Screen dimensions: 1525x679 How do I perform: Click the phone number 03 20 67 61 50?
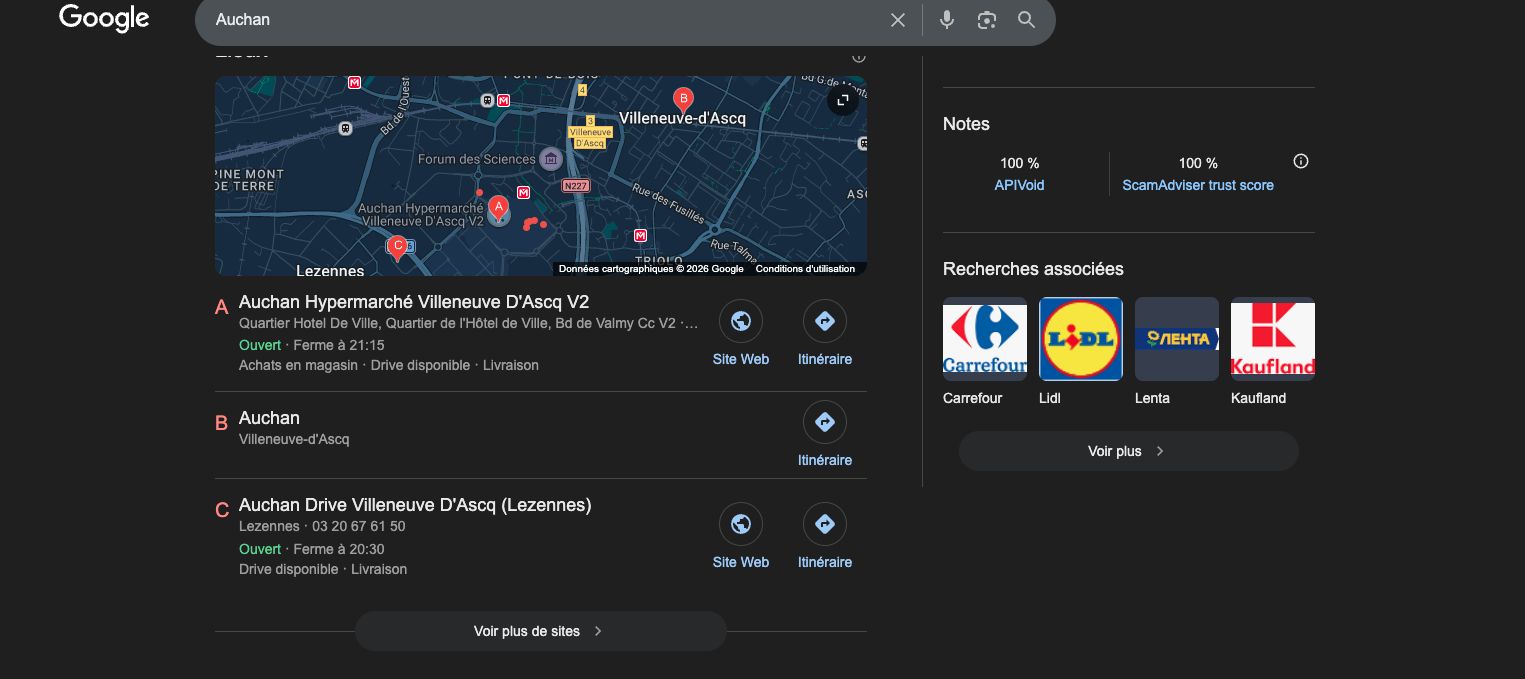(359, 526)
